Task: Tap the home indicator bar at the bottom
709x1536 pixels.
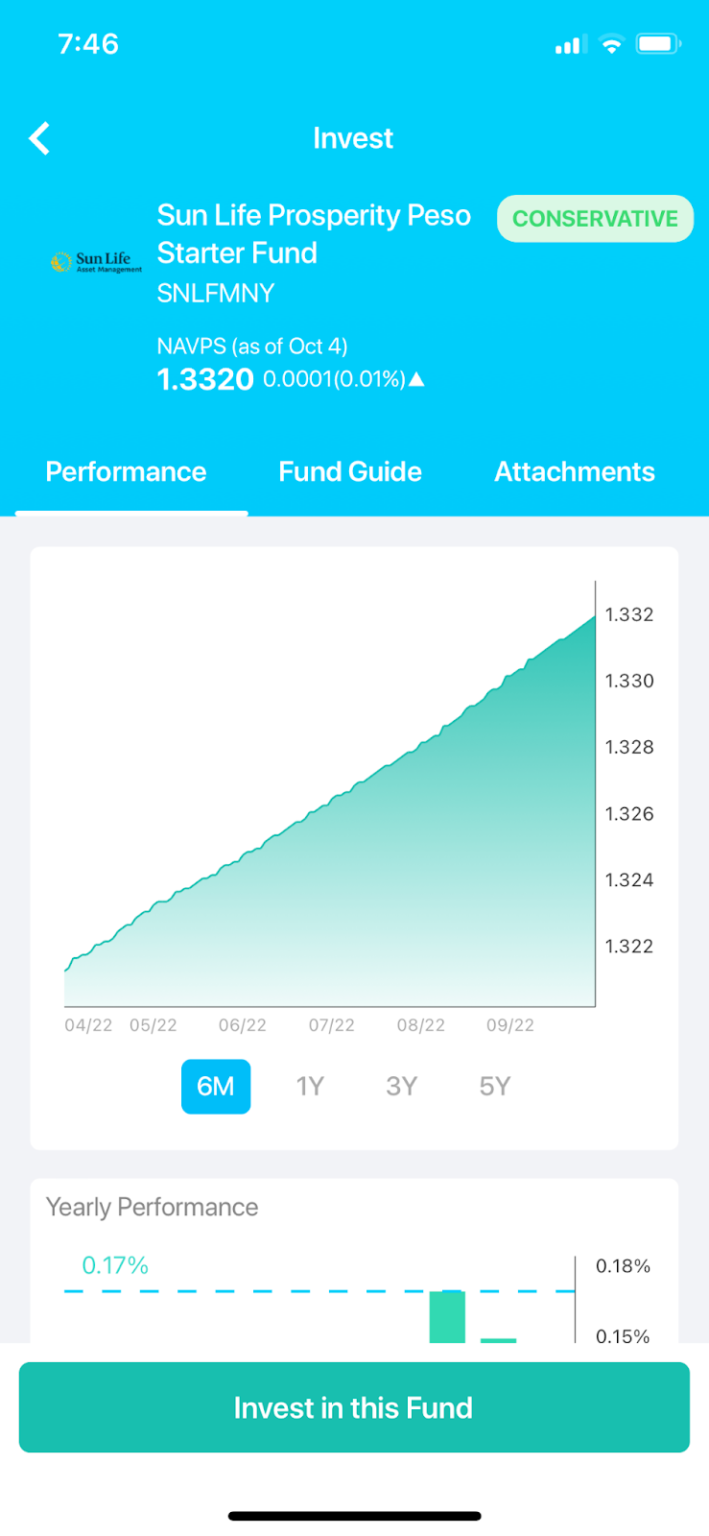Action: (x=354, y=1512)
